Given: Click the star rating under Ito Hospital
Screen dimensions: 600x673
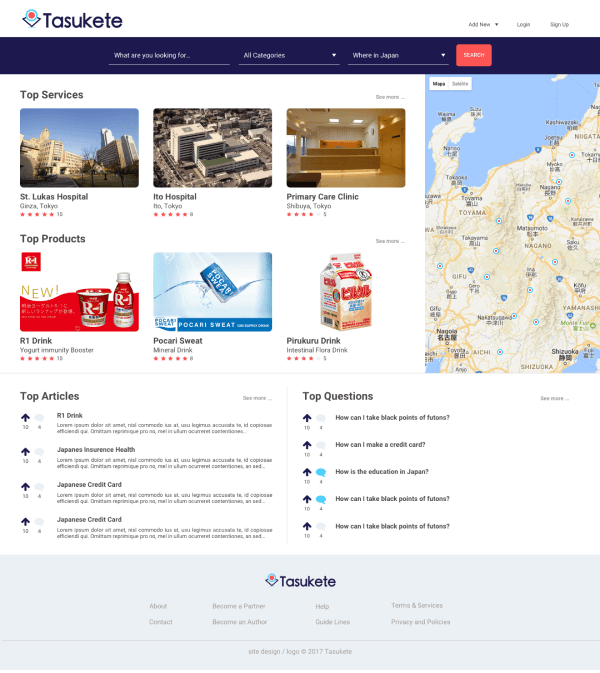Looking at the screenshot, I should point(170,215).
